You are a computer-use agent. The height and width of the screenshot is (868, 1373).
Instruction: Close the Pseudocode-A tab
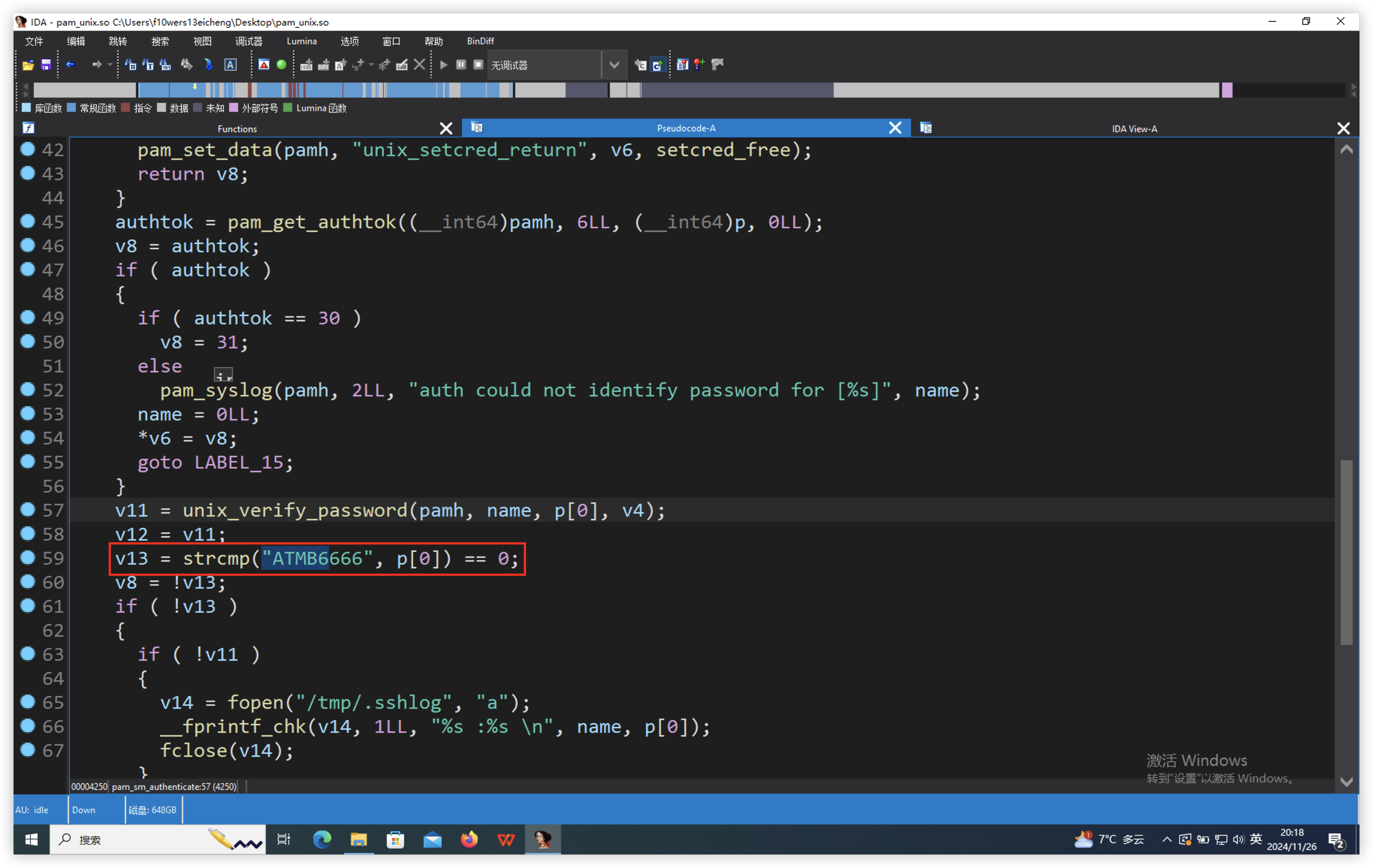895,128
